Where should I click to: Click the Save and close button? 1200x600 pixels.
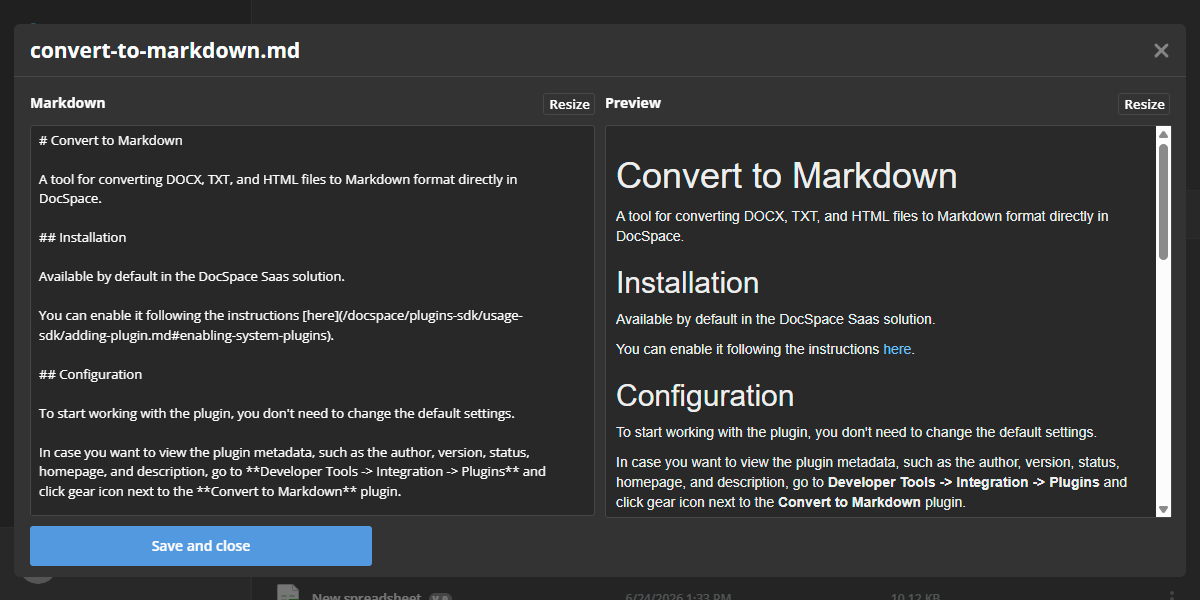click(201, 546)
